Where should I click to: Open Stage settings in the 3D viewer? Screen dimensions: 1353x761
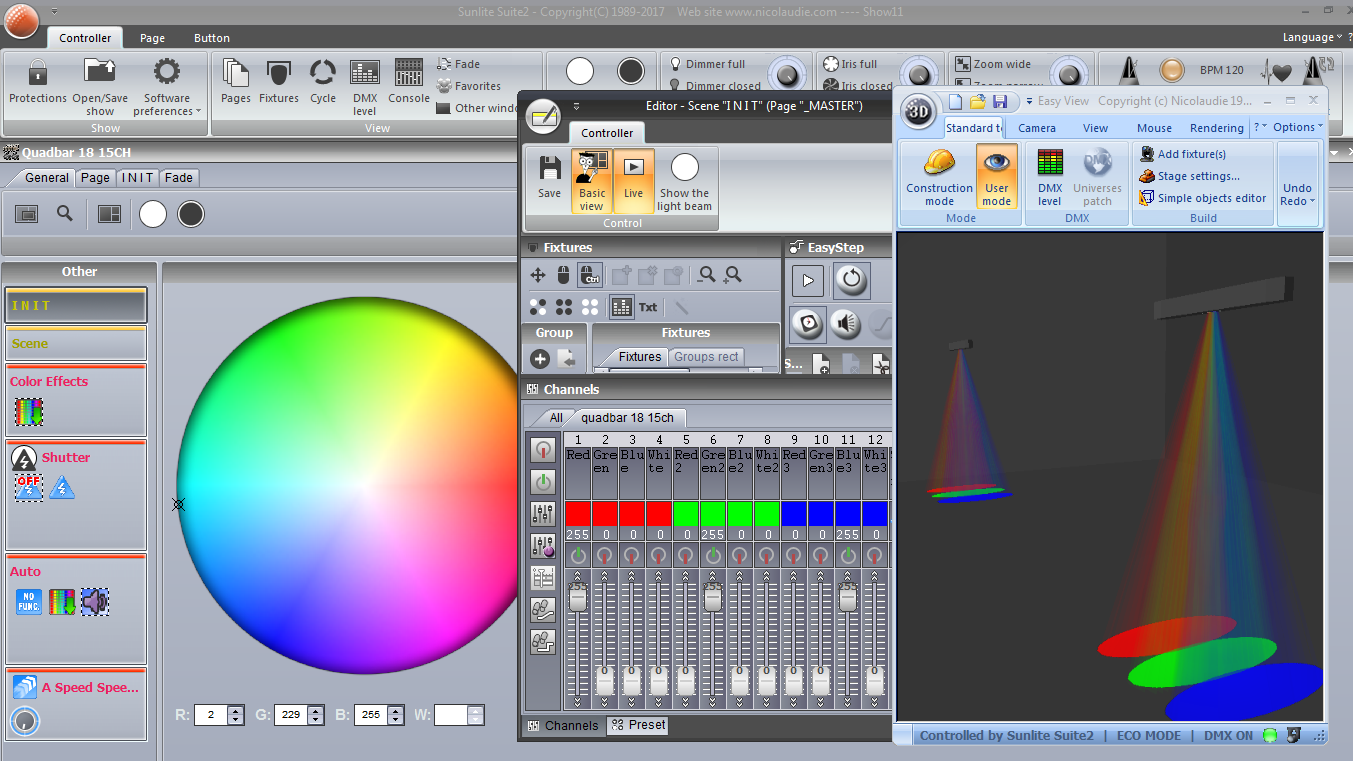[x=1189, y=176]
